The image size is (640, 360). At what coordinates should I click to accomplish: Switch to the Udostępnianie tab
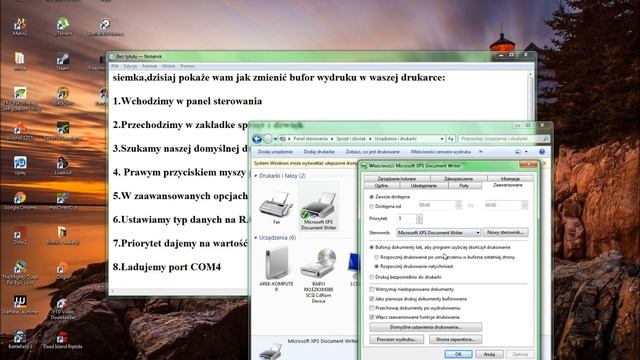(424, 186)
